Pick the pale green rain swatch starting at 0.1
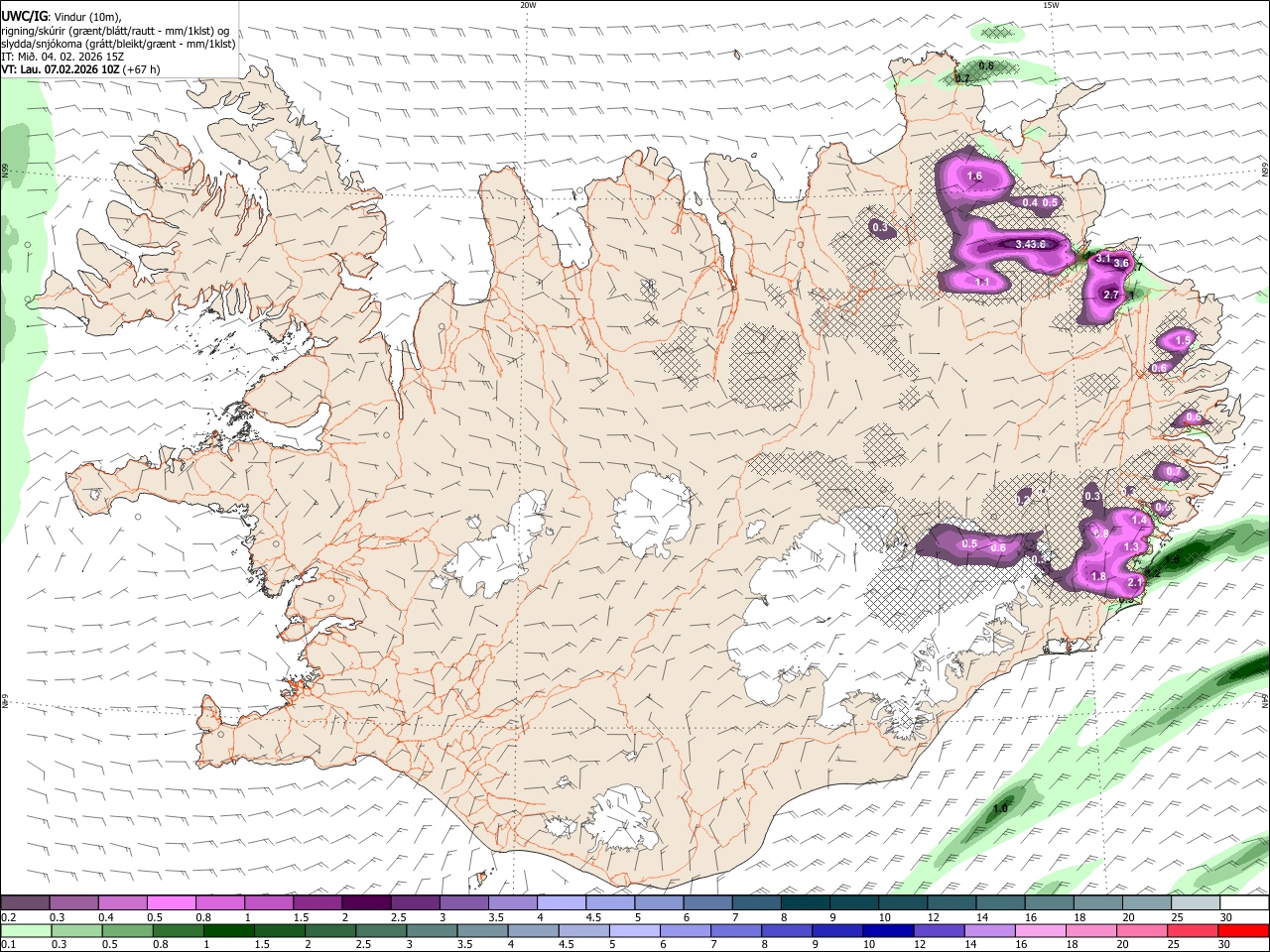Image resolution: width=1270 pixels, height=952 pixels. click(26, 931)
